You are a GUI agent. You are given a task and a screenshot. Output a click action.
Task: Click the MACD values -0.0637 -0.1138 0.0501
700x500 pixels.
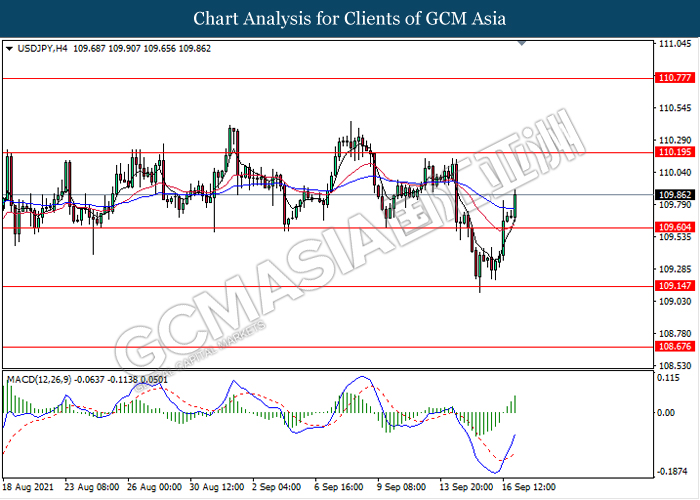pyautogui.click(x=121, y=380)
